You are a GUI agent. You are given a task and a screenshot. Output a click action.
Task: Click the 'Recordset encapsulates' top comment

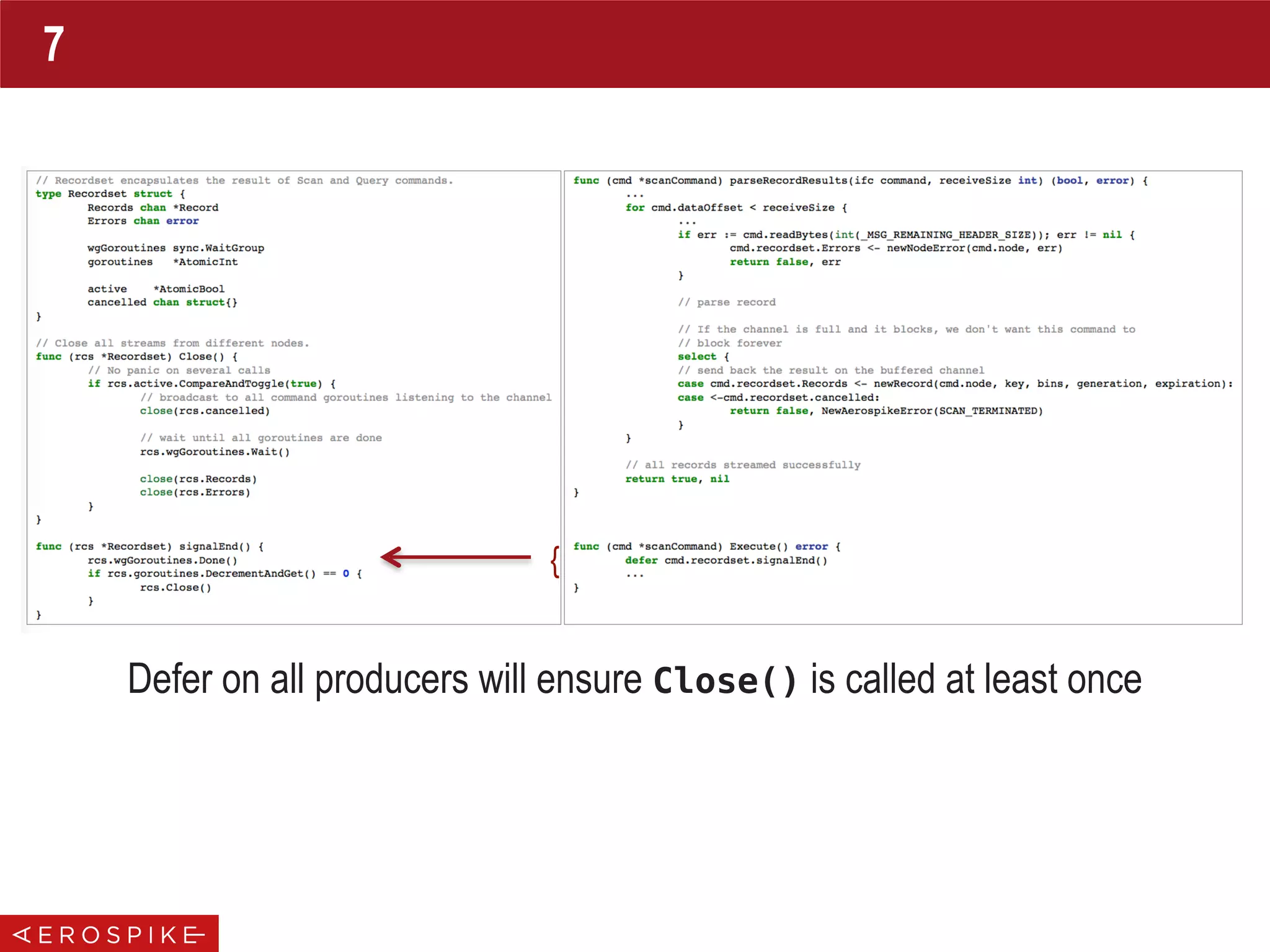244,180
